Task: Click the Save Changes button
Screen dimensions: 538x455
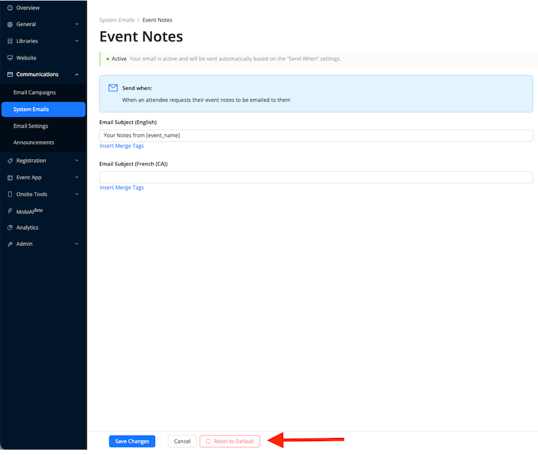Action: coord(132,441)
